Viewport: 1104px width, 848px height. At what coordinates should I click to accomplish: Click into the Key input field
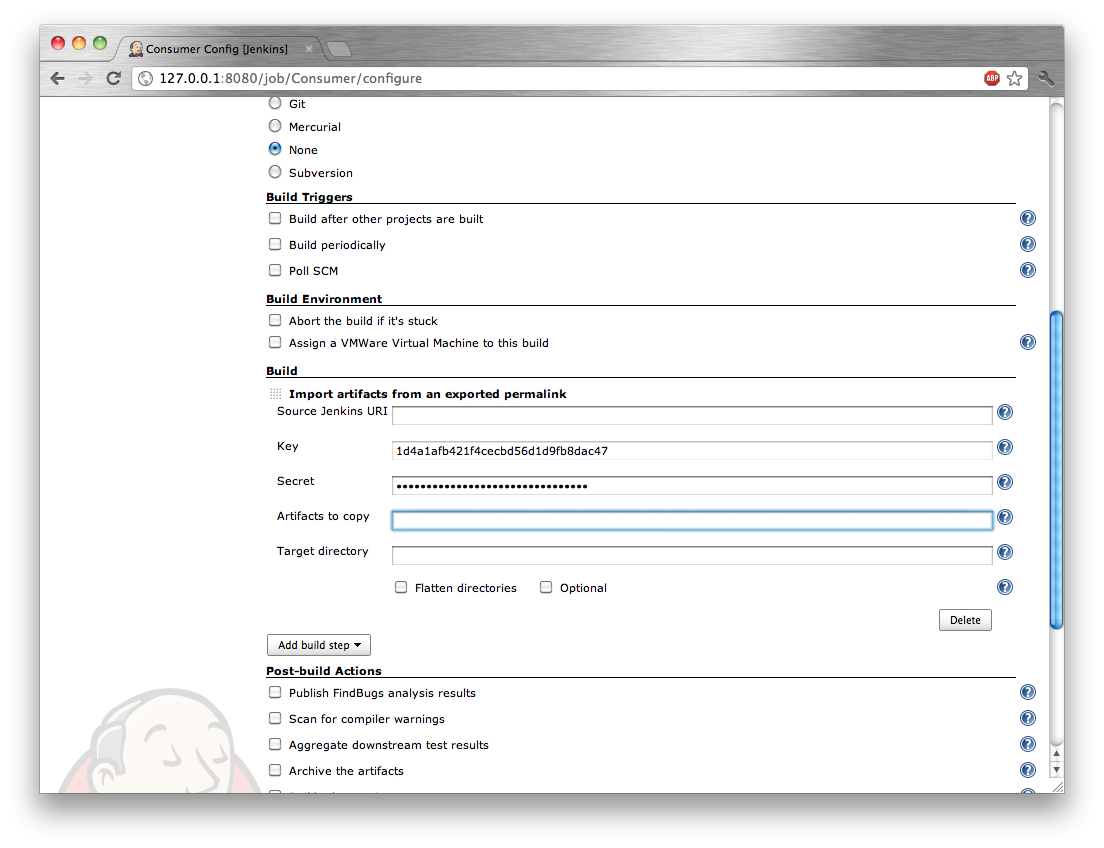click(692, 451)
